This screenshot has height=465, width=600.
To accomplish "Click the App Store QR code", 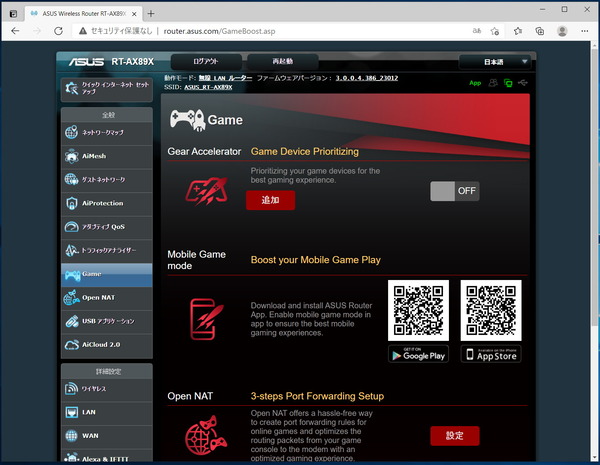I will click(491, 310).
